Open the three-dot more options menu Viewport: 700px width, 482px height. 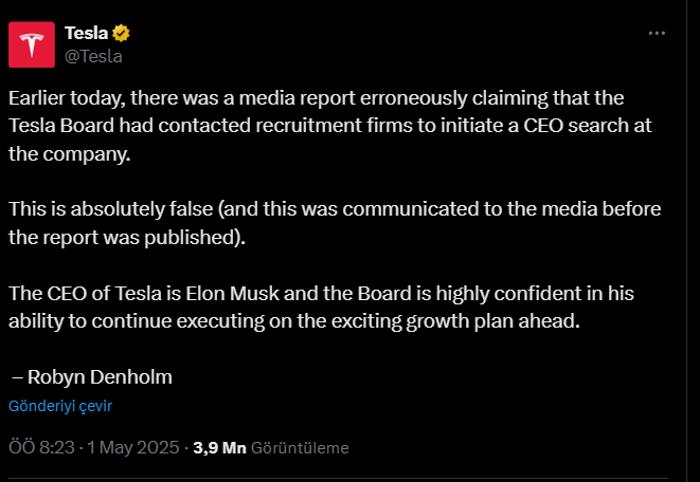coord(657,33)
